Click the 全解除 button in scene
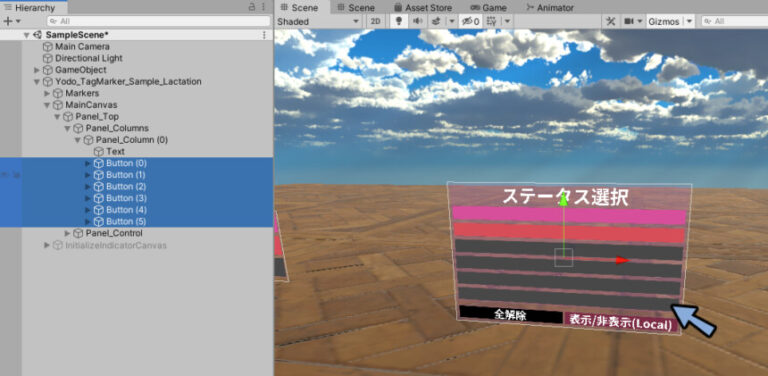768x376 pixels. (510, 315)
